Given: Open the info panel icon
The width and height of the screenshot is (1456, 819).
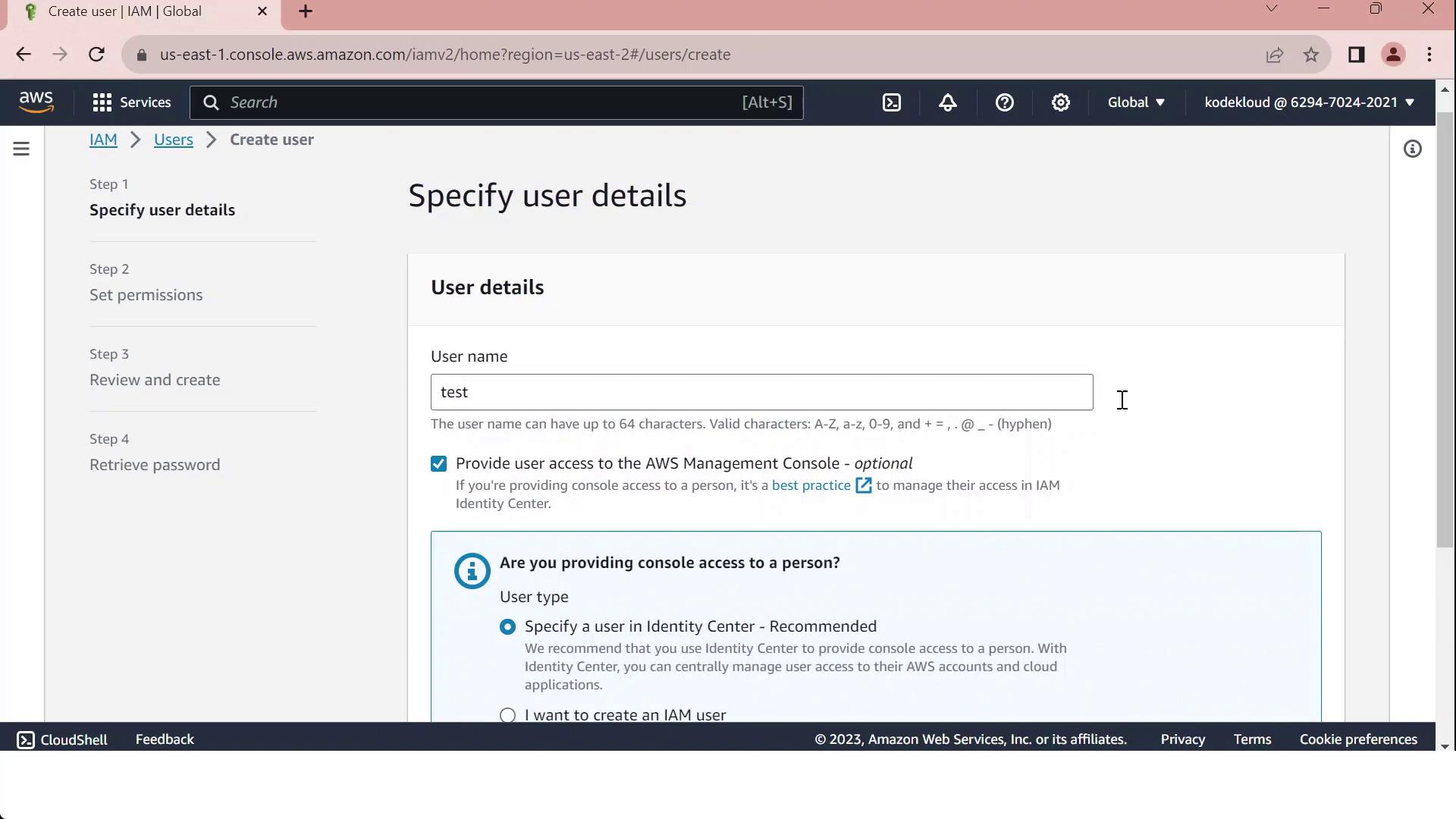Looking at the screenshot, I should pos(1412,149).
